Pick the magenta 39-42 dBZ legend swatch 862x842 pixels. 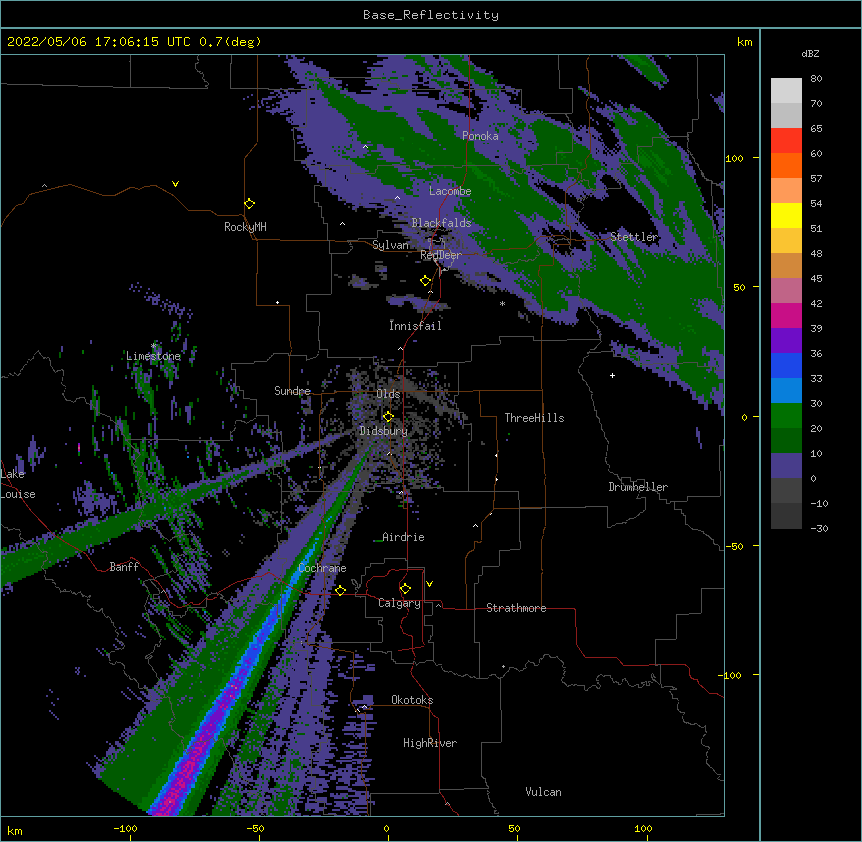click(x=786, y=315)
